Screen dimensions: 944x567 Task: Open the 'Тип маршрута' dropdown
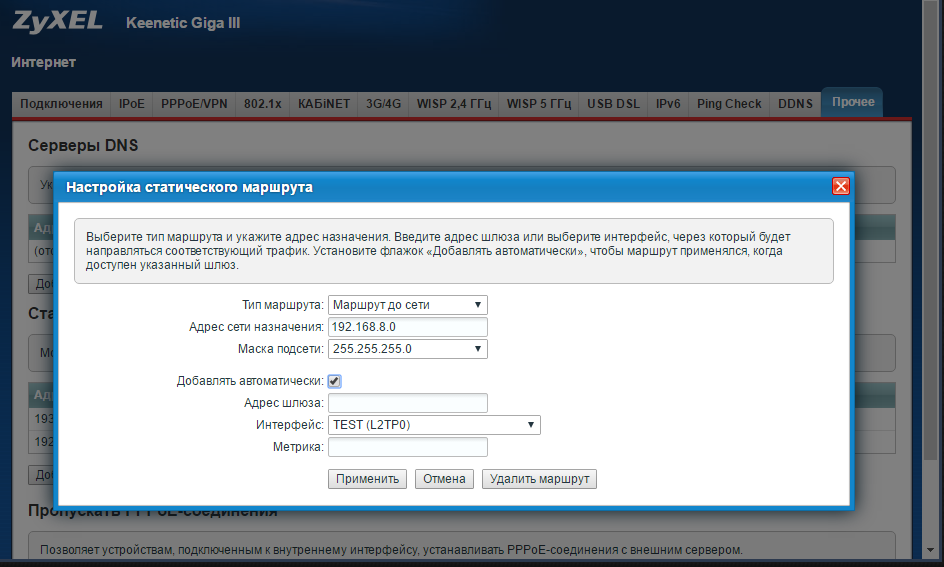pyautogui.click(x=407, y=304)
